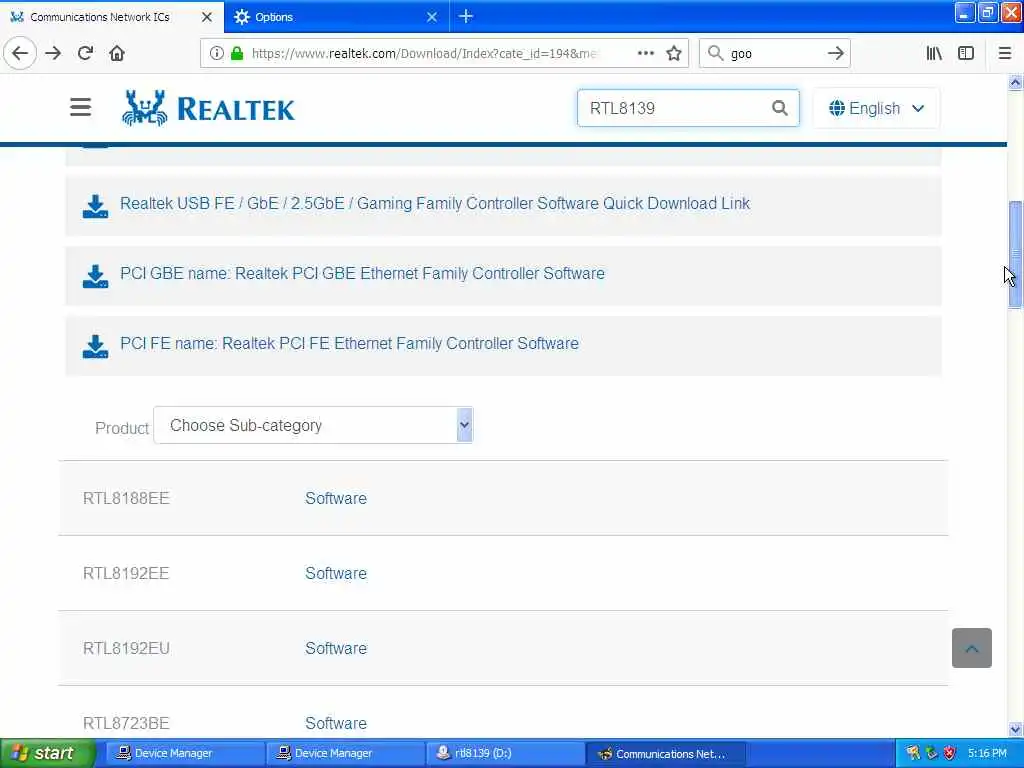Viewport: 1024px width, 768px height.
Task: Open Software link for RTL8188EE
Action: [336, 498]
